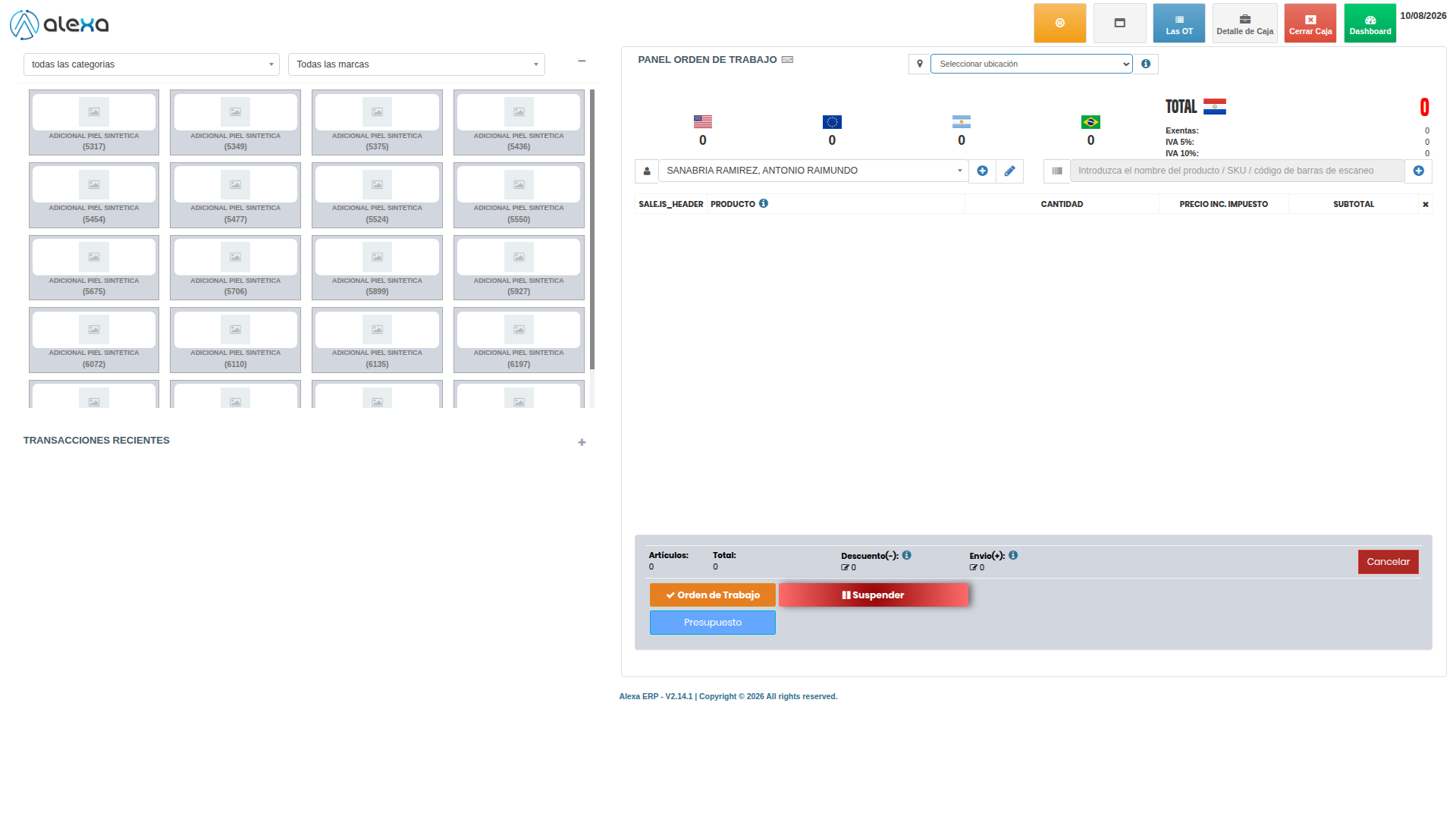Add new customer with plus icon
This screenshot has width=1456, height=819.
tap(982, 171)
